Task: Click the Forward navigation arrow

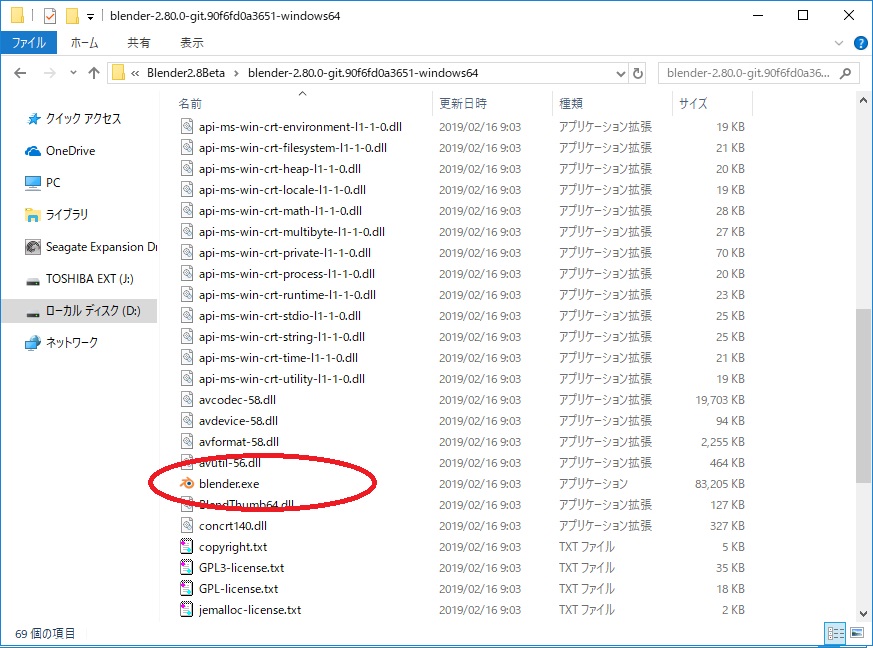Action: 50,73
